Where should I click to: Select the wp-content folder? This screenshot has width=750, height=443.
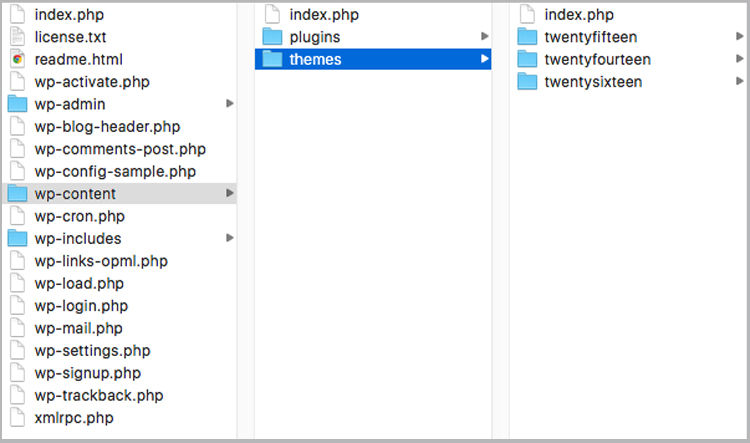tap(120, 193)
